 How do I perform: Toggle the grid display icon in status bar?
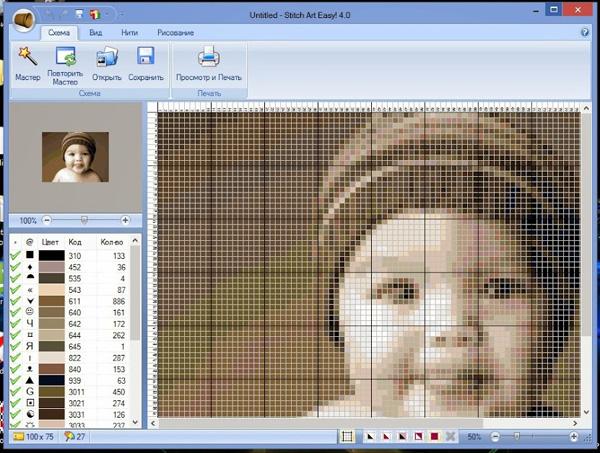(347, 437)
